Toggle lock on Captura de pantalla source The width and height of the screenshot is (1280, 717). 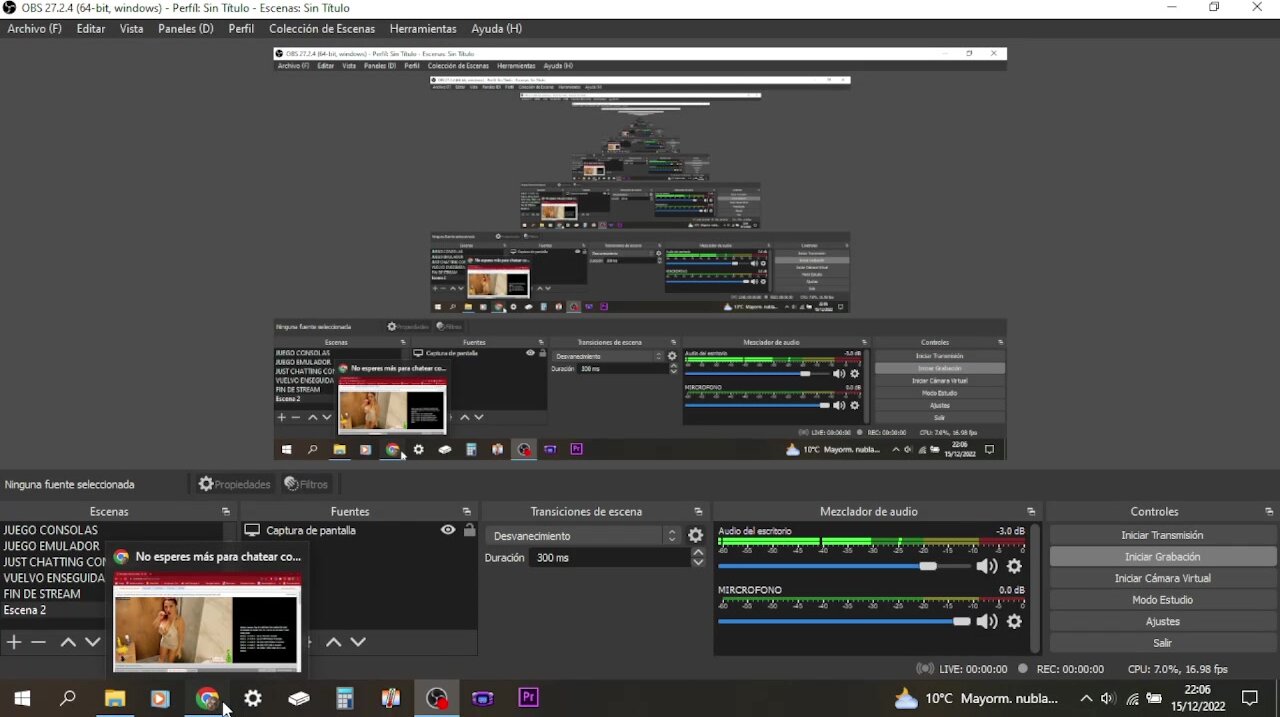[x=469, y=530]
